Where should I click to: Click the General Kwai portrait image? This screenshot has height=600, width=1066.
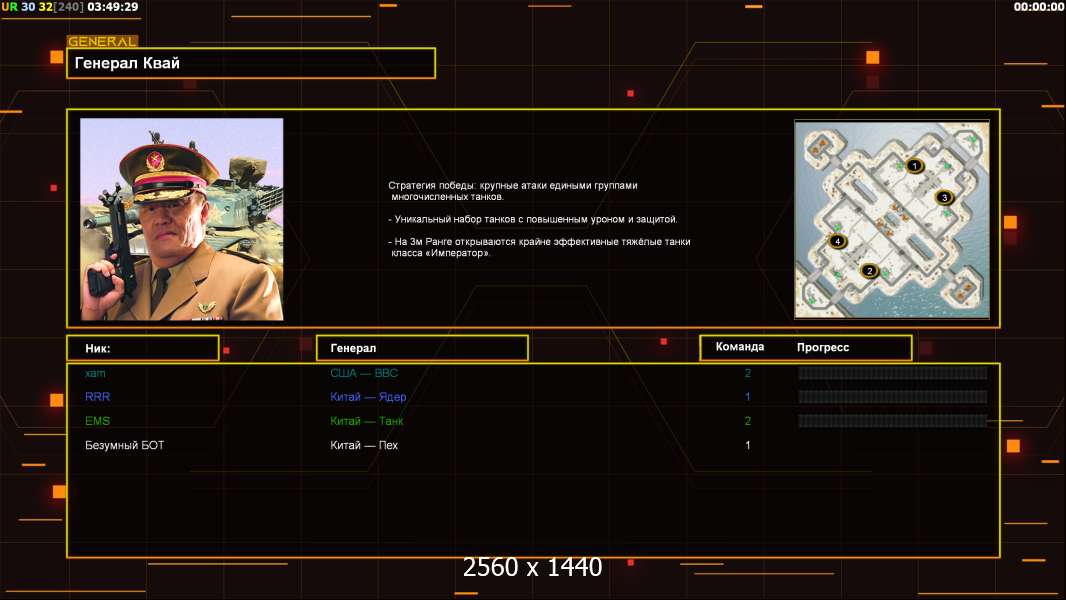182,219
